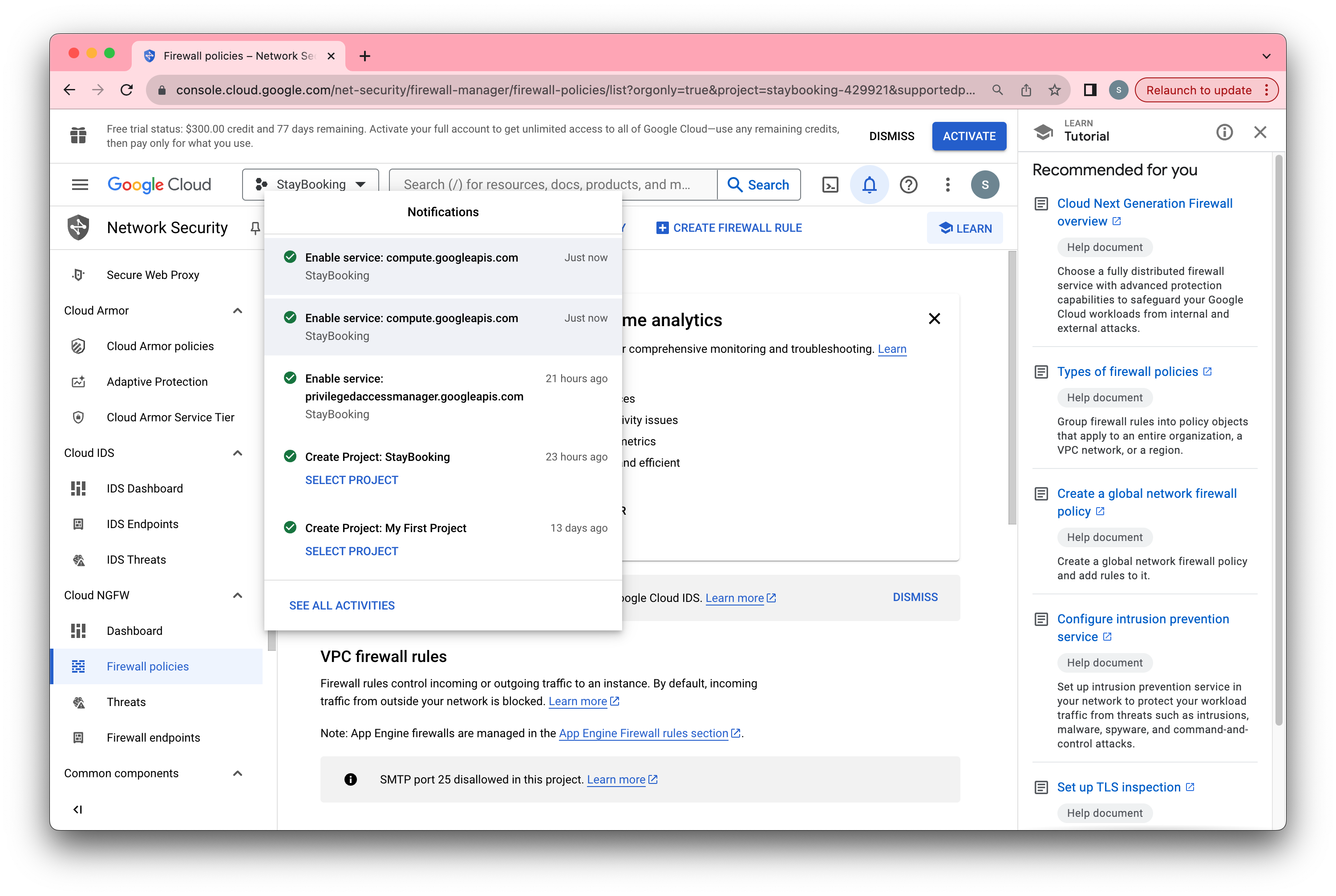Bookmark the page with the star icon

[1054, 90]
